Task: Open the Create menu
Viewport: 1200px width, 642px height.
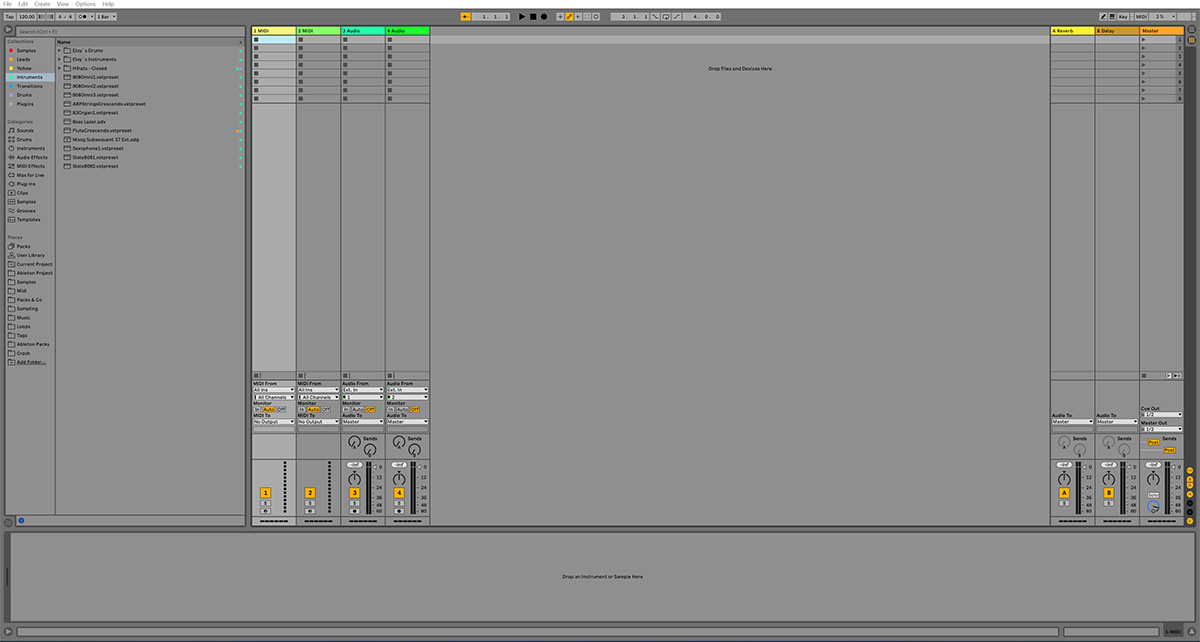Action: coord(42,4)
